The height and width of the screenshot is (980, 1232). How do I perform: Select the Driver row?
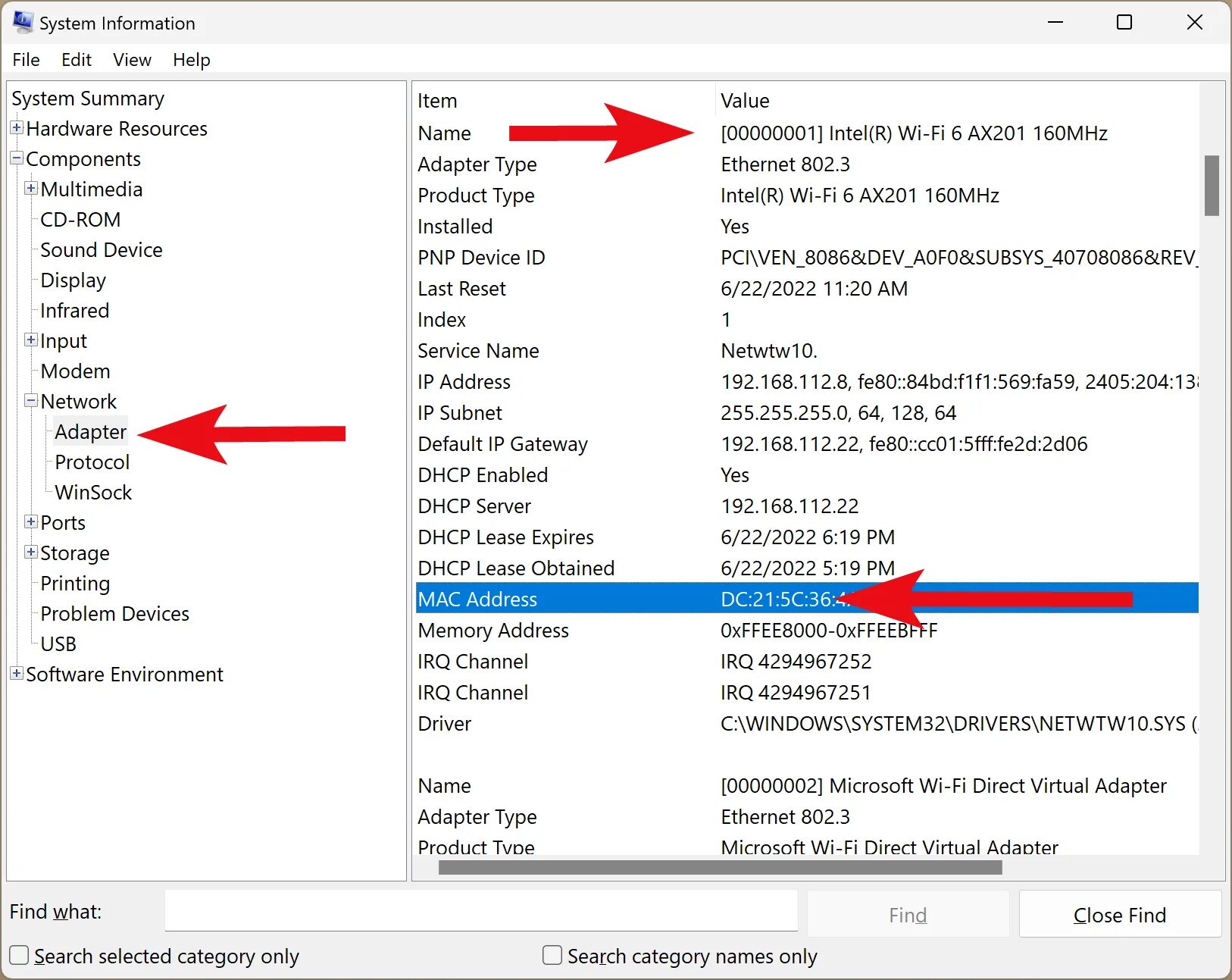click(807, 724)
